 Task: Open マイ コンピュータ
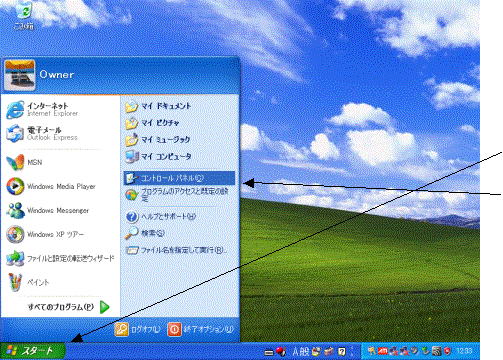159,156
